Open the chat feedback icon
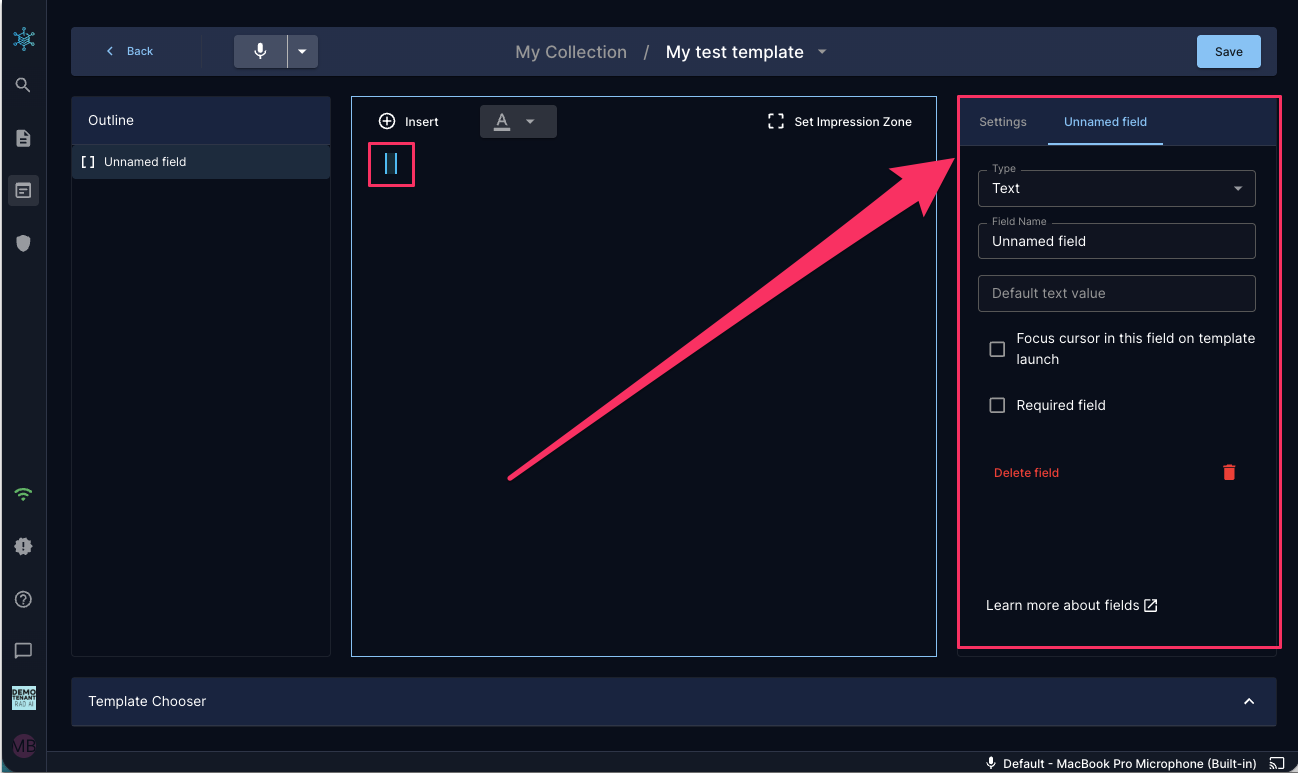The image size is (1298, 773). (x=23, y=651)
